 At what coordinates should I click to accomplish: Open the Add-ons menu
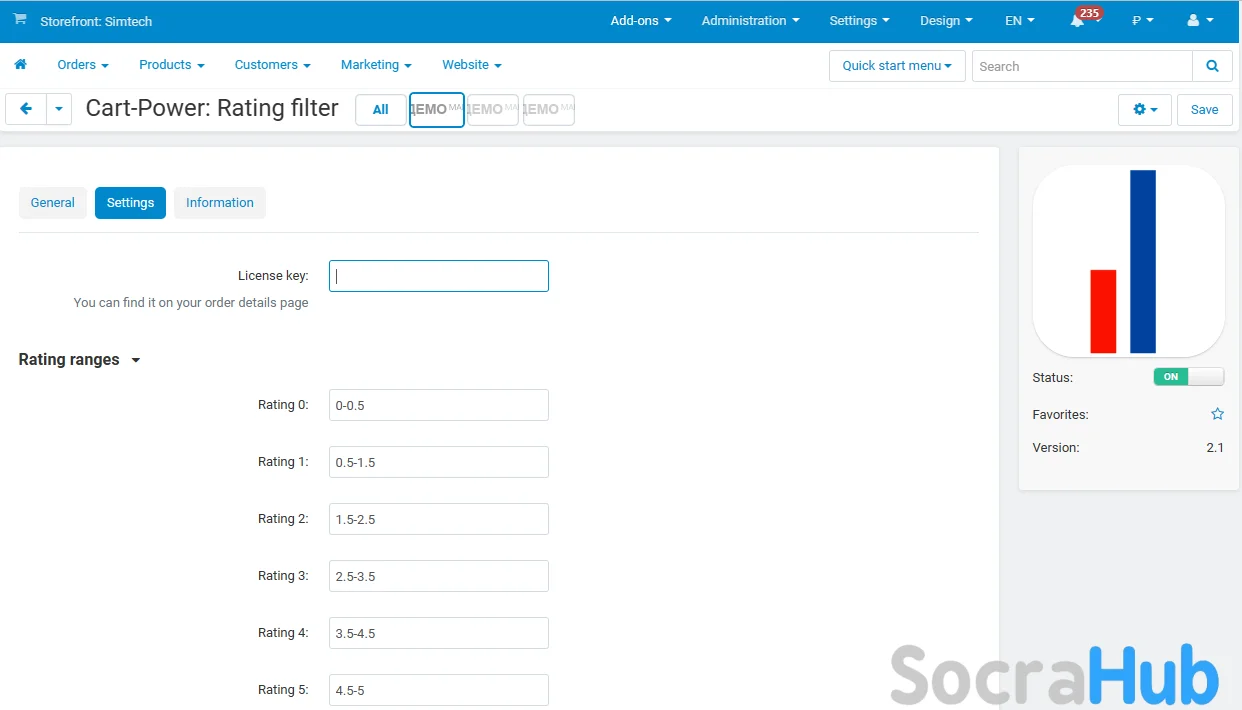click(x=640, y=21)
